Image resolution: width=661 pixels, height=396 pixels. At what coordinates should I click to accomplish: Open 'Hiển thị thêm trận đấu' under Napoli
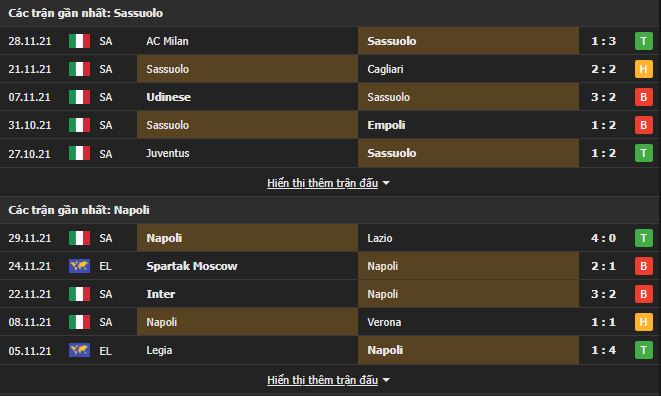[x=322, y=380]
